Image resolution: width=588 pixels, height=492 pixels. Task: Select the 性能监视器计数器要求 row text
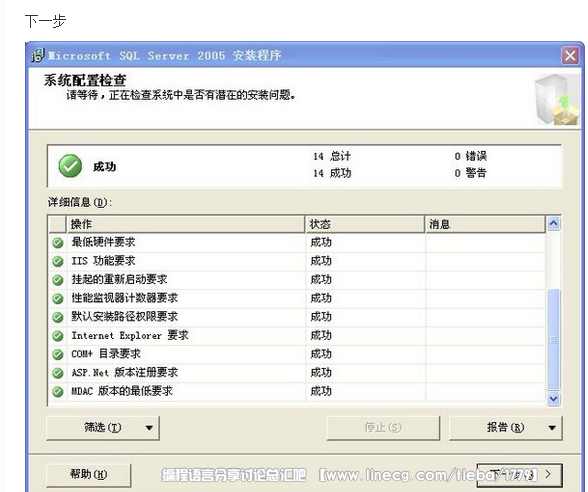(124, 298)
